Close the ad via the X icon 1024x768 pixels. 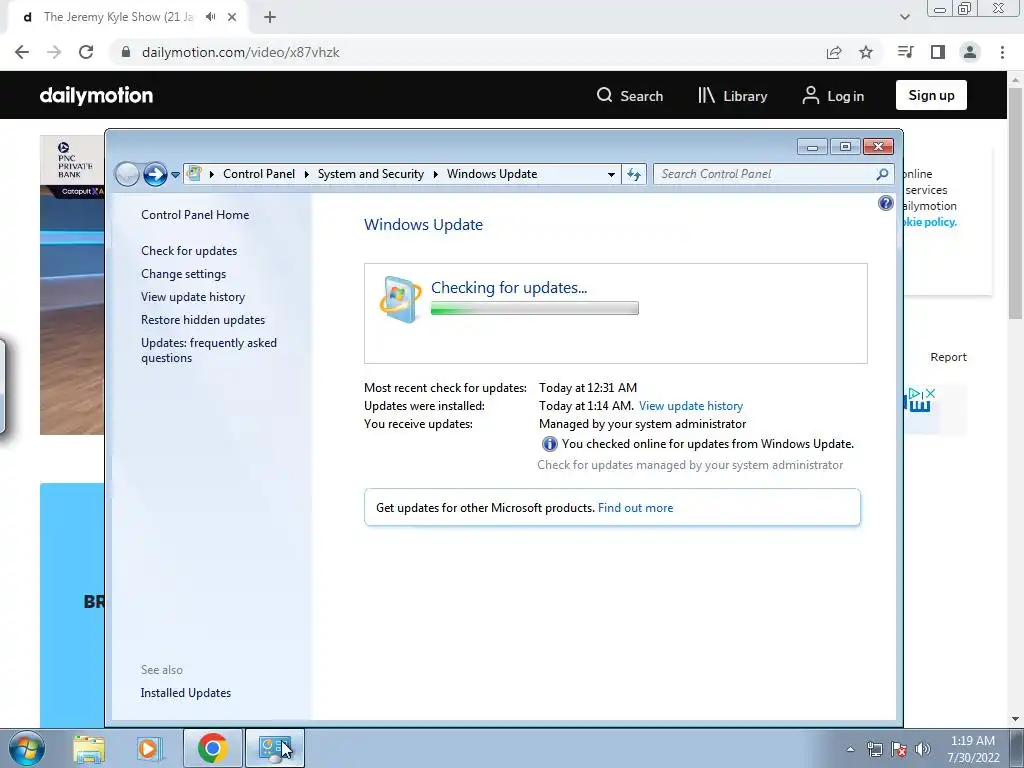pos(931,393)
